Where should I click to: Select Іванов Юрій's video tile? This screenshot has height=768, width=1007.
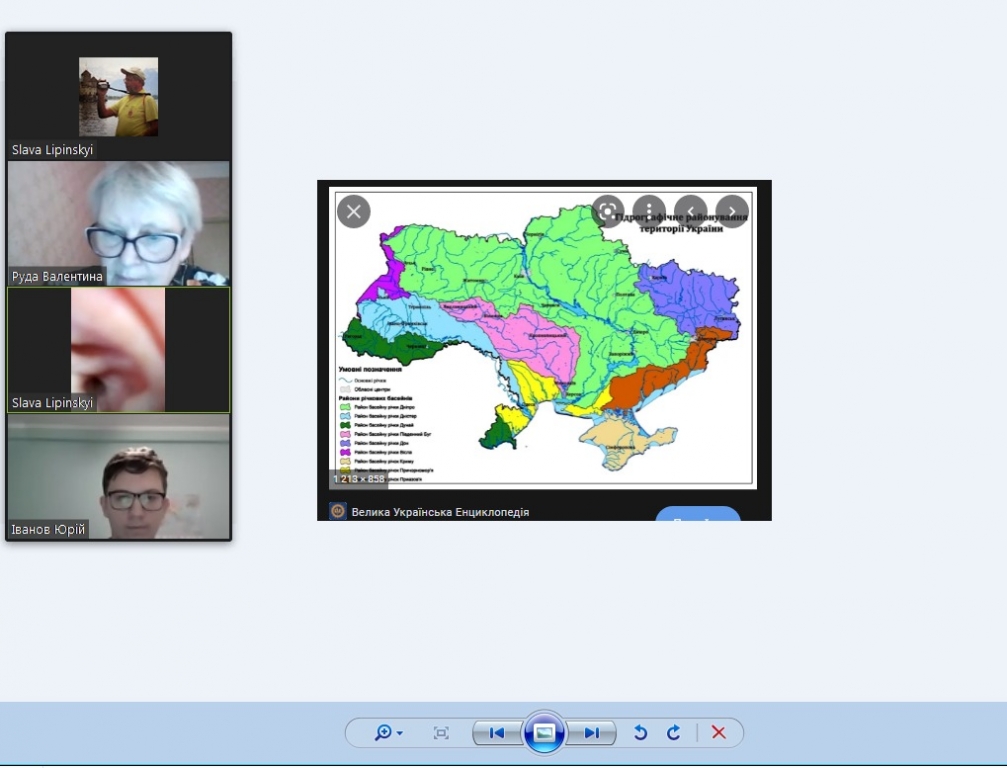[x=119, y=476]
